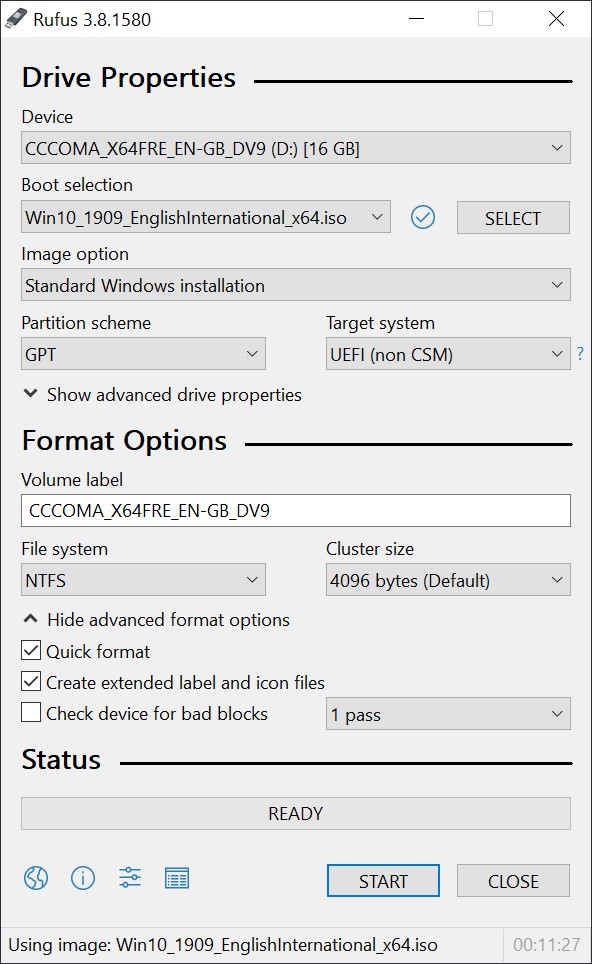The height and width of the screenshot is (964, 592).
Task: Open Rufus settings via the sliders icon
Action: click(129, 879)
